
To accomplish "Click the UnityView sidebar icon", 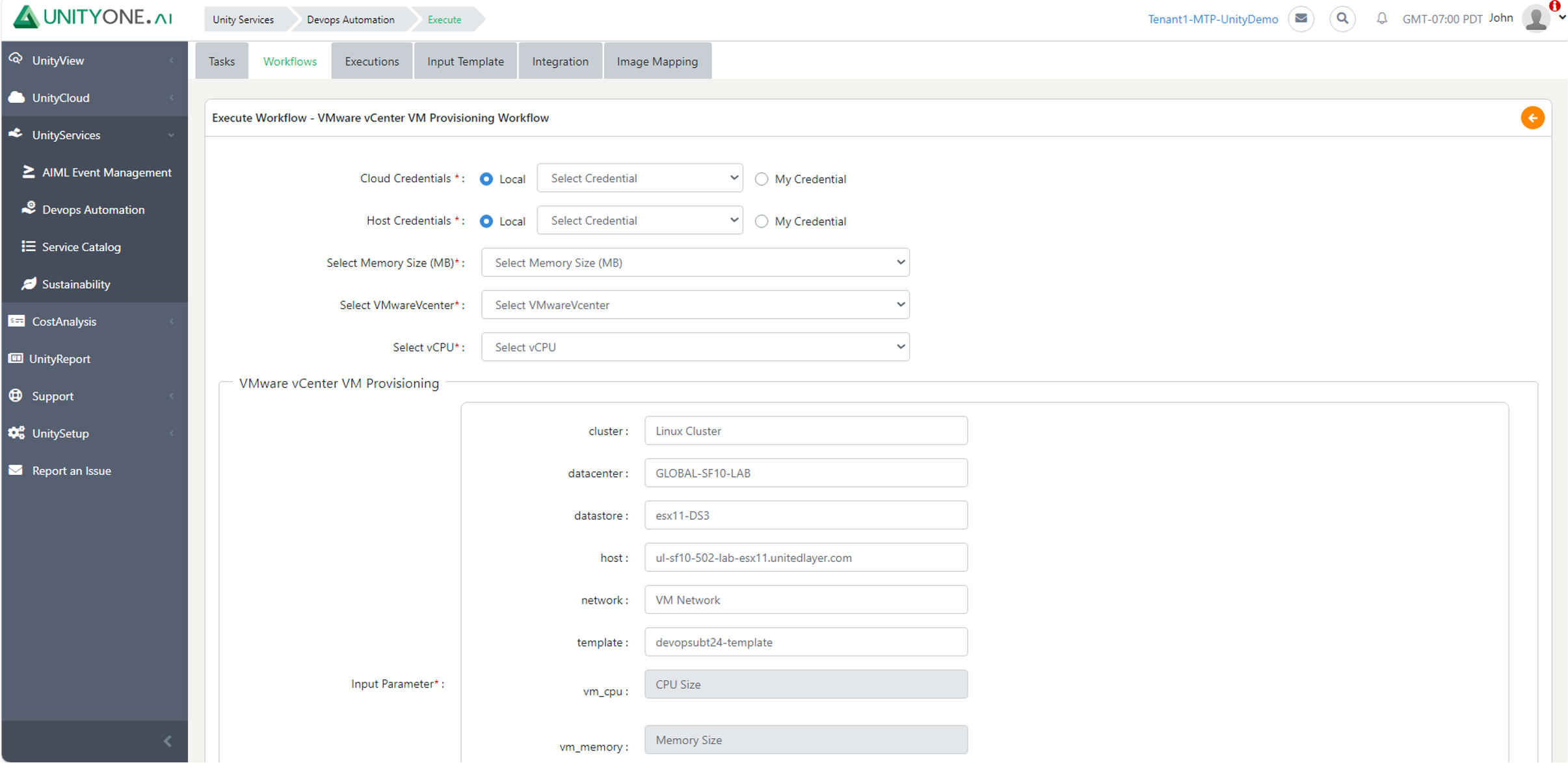I will coord(16,59).
